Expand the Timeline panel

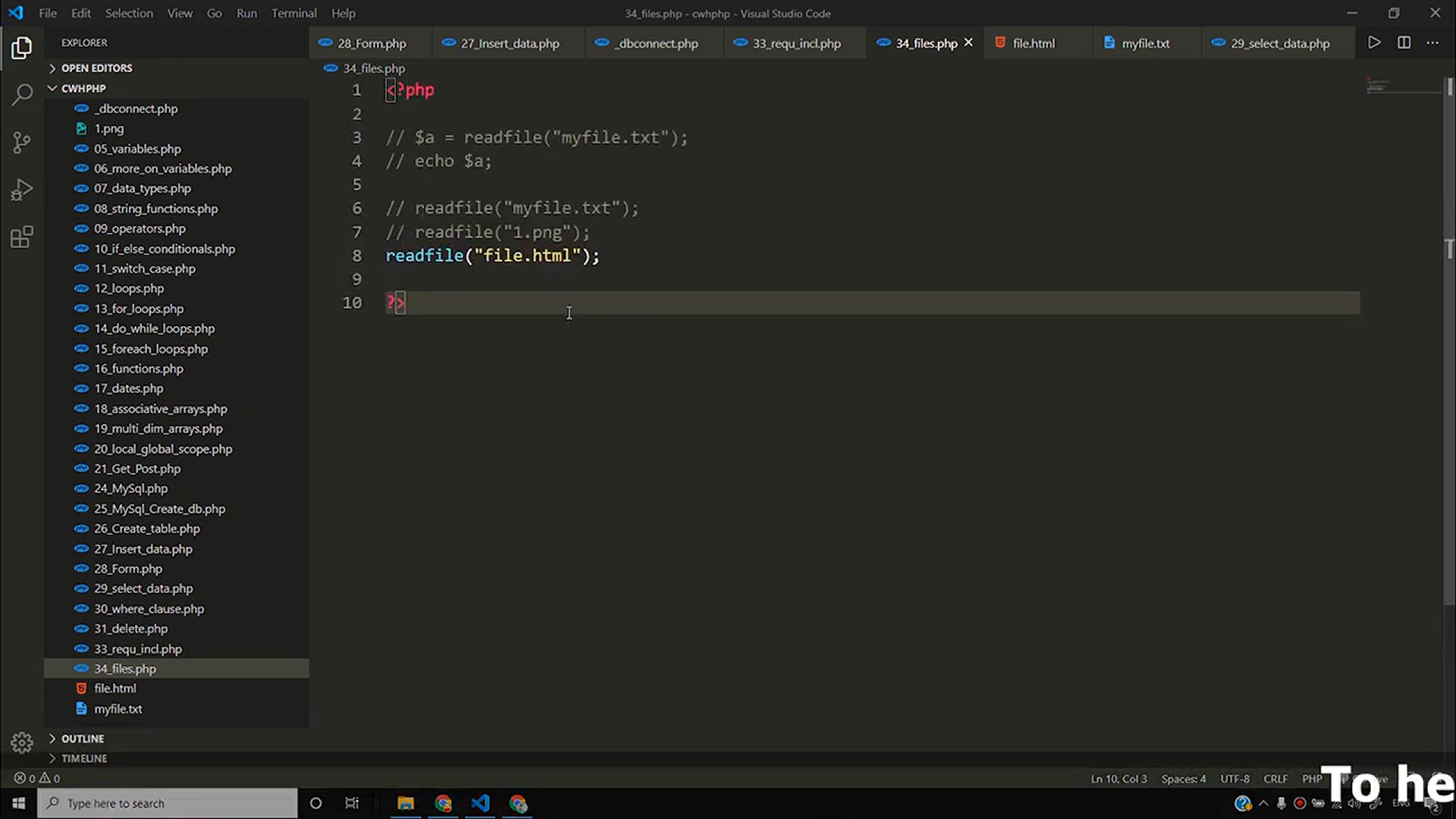click(84, 758)
